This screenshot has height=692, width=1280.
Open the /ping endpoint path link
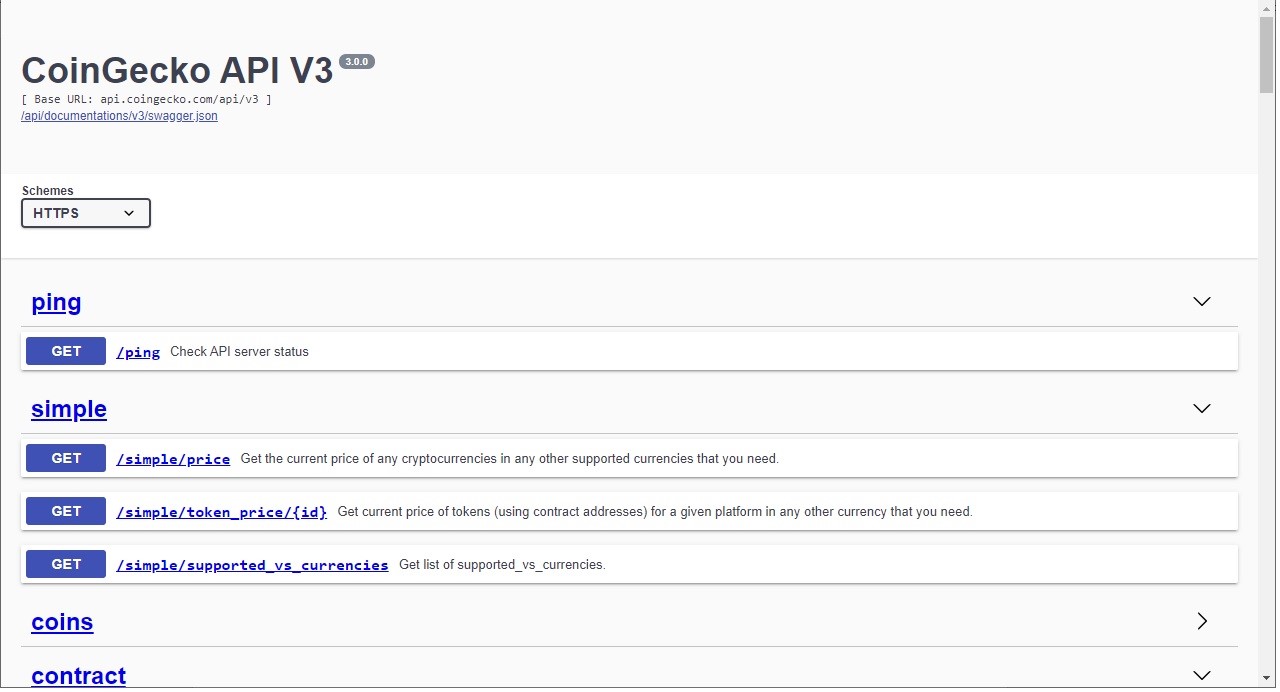pyautogui.click(x=138, y=352)
